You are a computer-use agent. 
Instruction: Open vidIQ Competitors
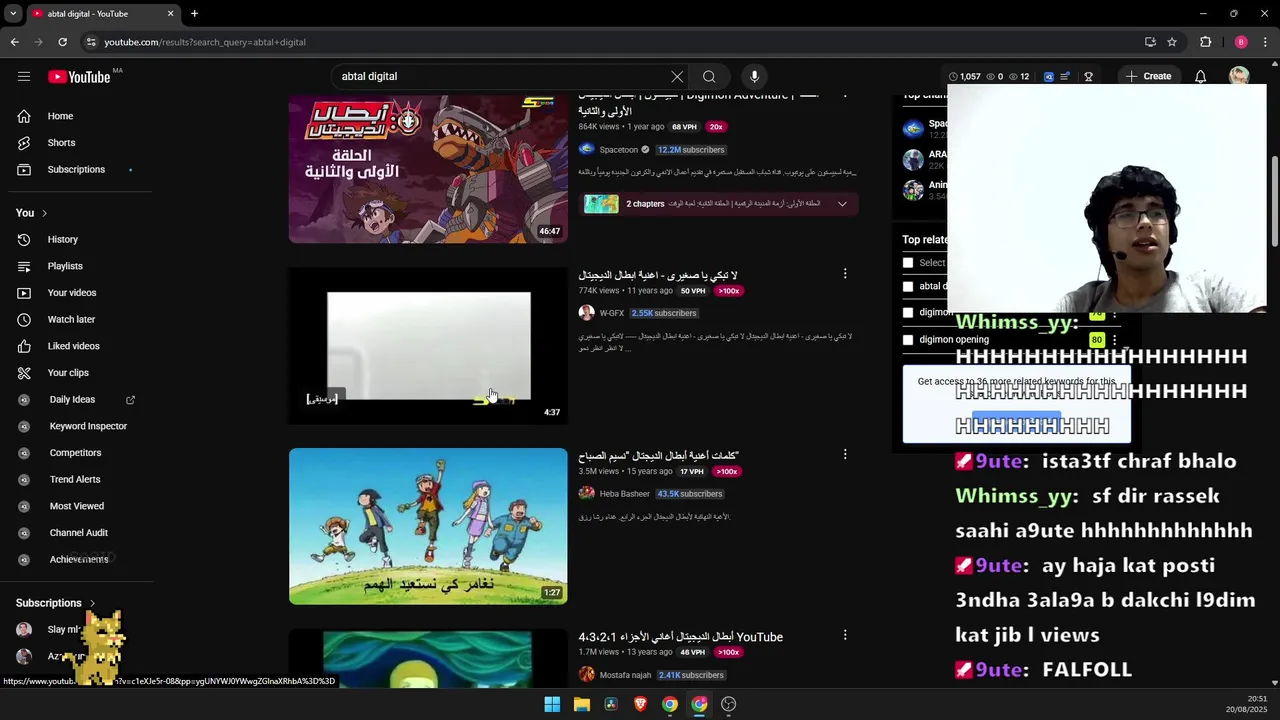pos(76,453)
